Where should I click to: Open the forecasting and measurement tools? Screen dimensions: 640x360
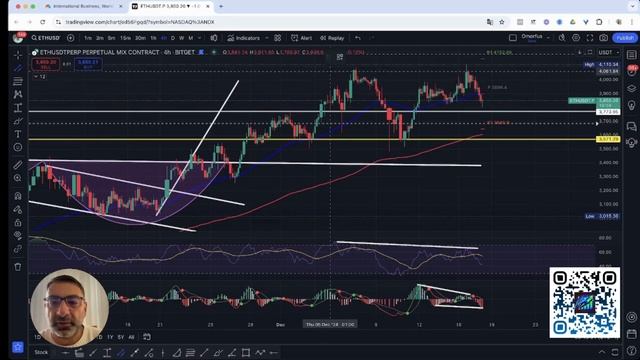[18, 108]
